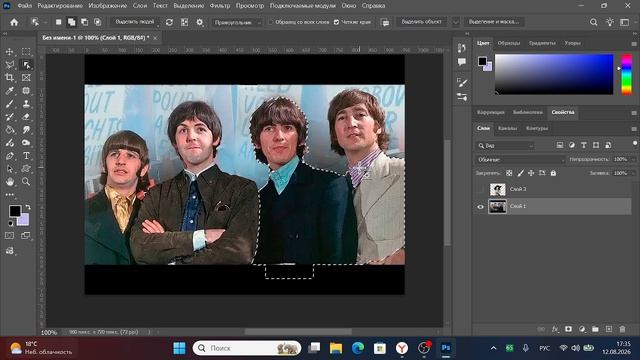Show the Слой 2 layer visibility
The image size is (640, 360).
(480, 189)
